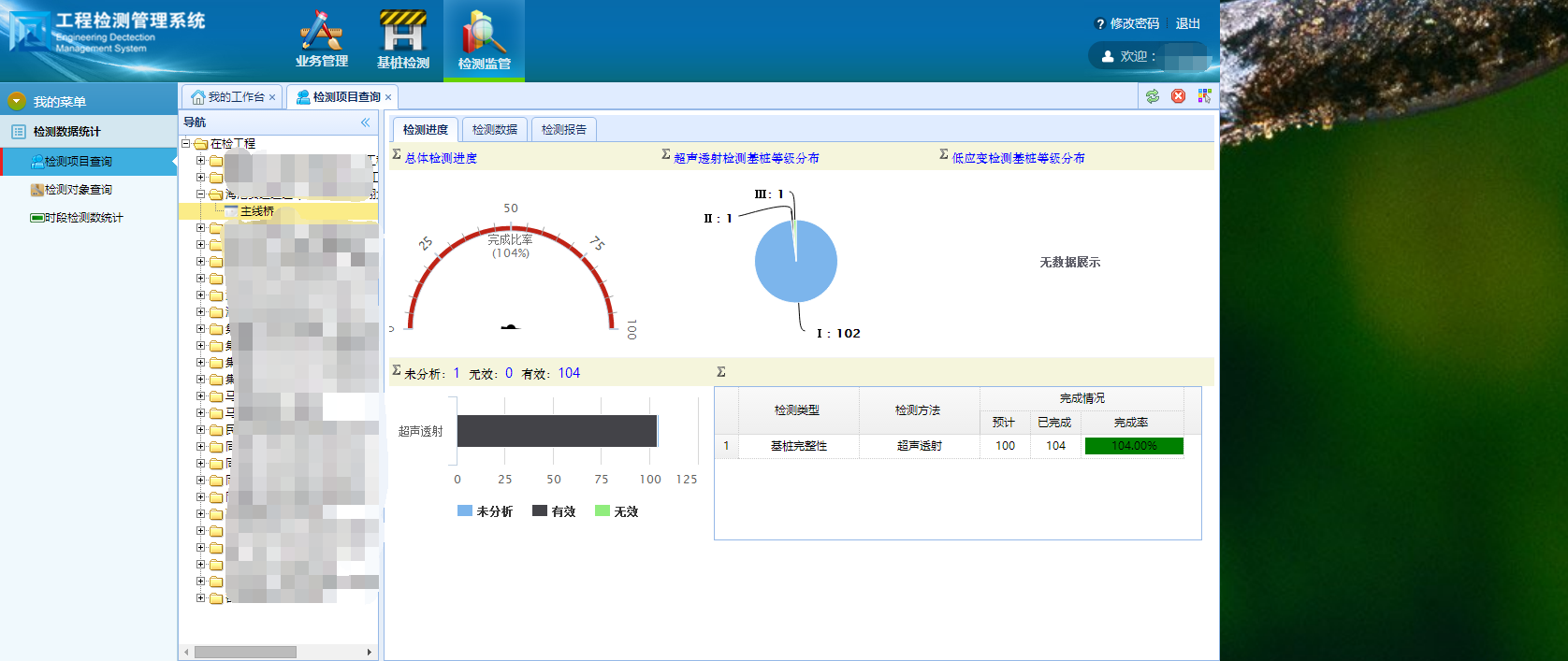Click the red close-all tabs icon
The image size is (1568, 661).
click(x=1178, y=96)
